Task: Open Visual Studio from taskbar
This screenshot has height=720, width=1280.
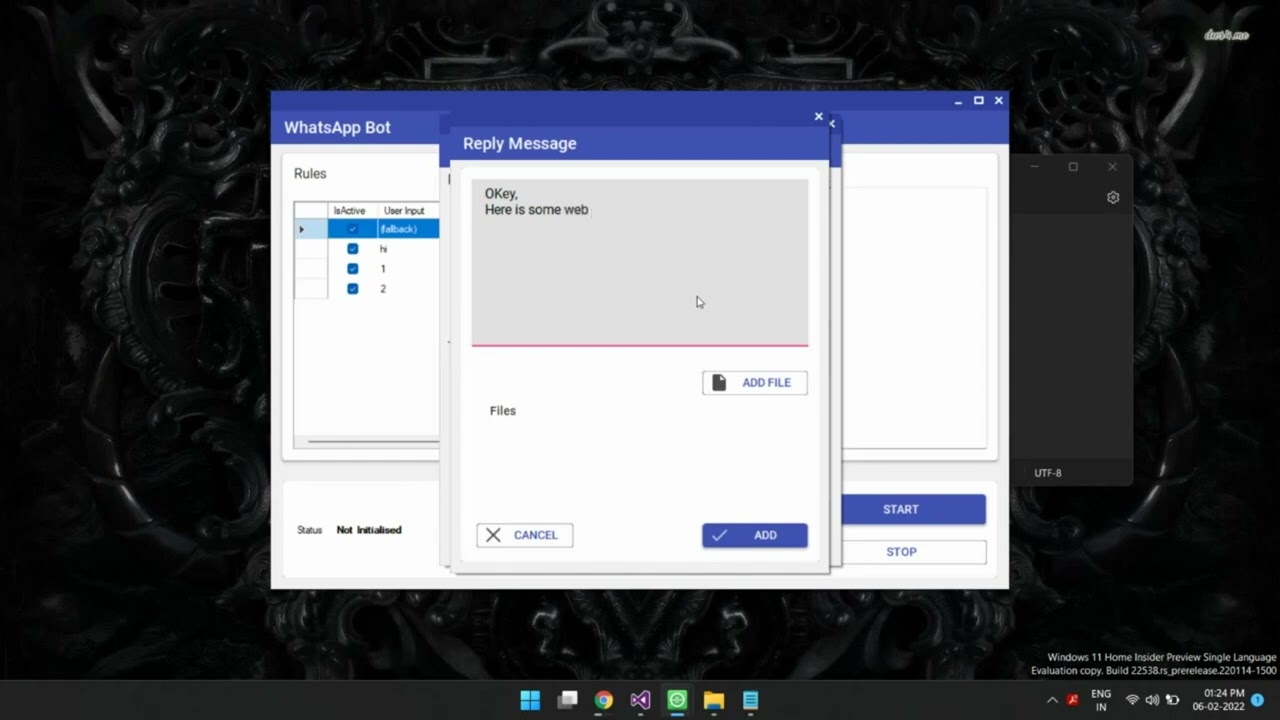Action: (x=640, y=700)
